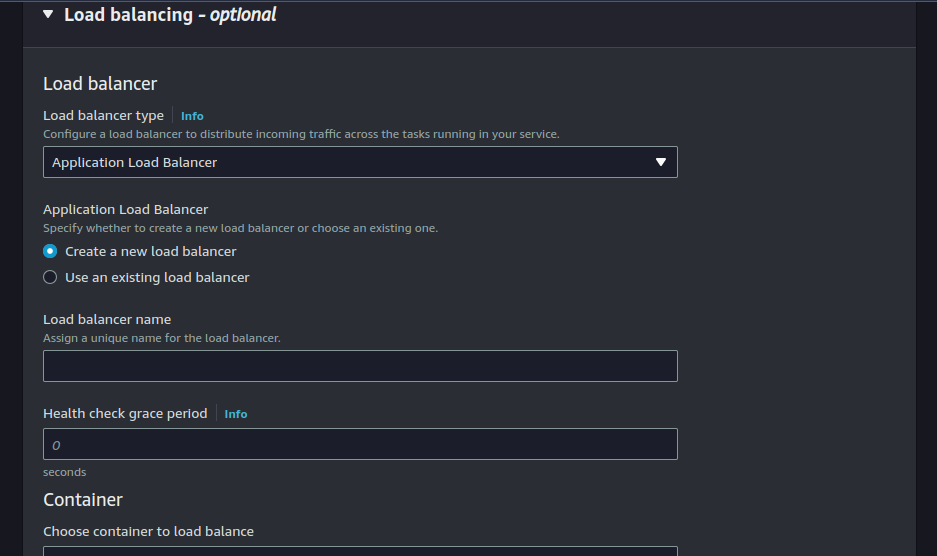Select the "Use an existing load balancer" radio button
This screenshot has width=937, height=556.
click(50, 277)
